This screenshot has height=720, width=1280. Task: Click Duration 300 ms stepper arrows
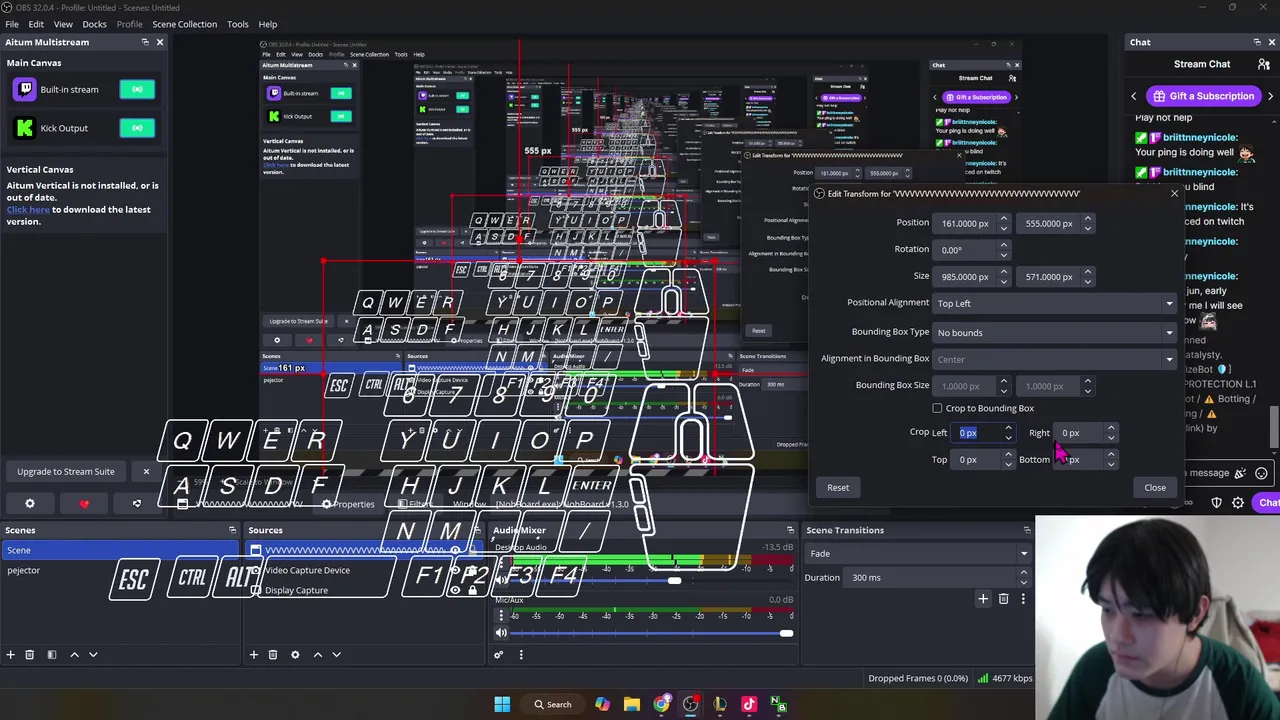pyautogui.click(x=1023, y=577)
